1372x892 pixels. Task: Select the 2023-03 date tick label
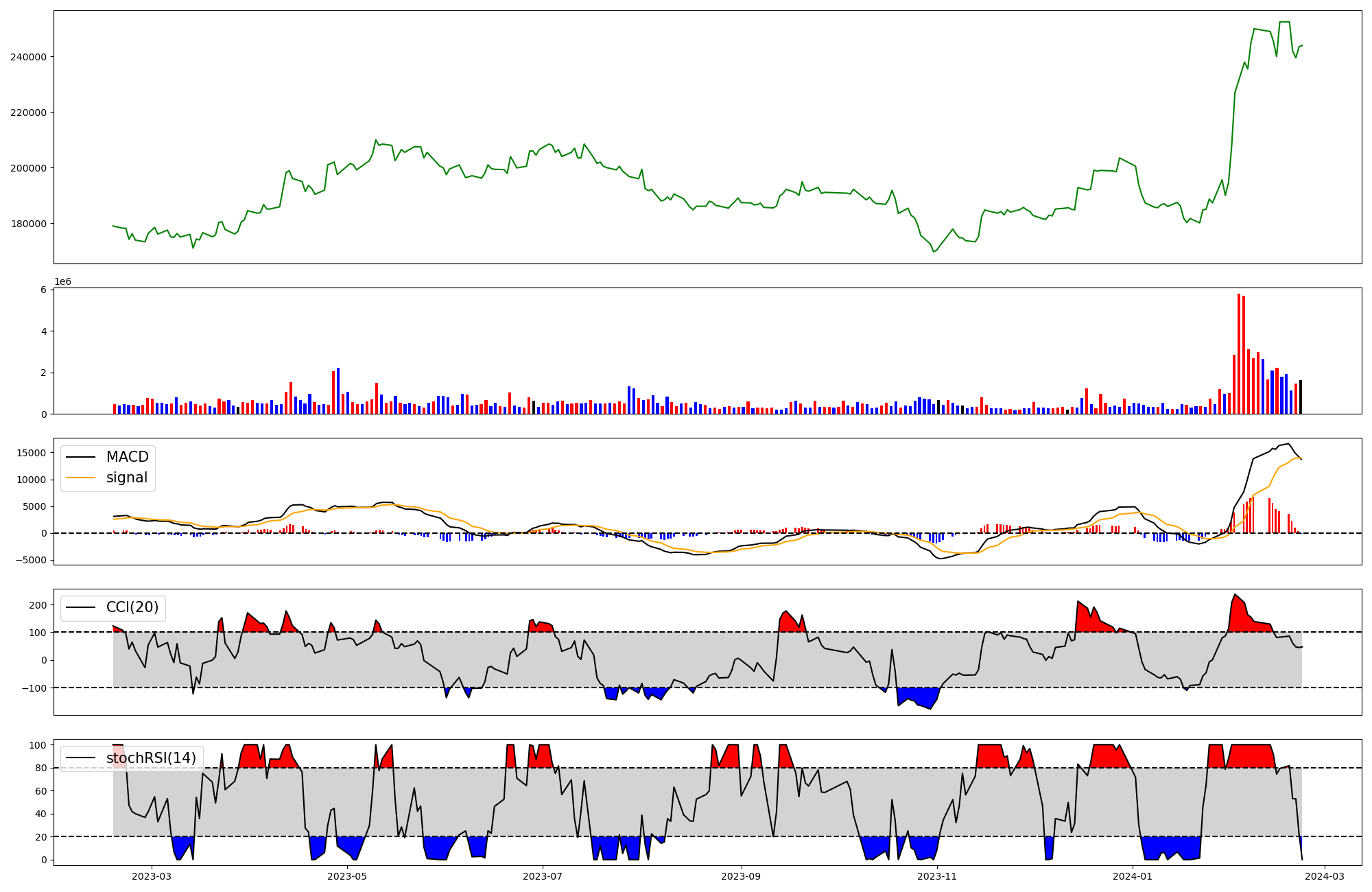point(151,876)
